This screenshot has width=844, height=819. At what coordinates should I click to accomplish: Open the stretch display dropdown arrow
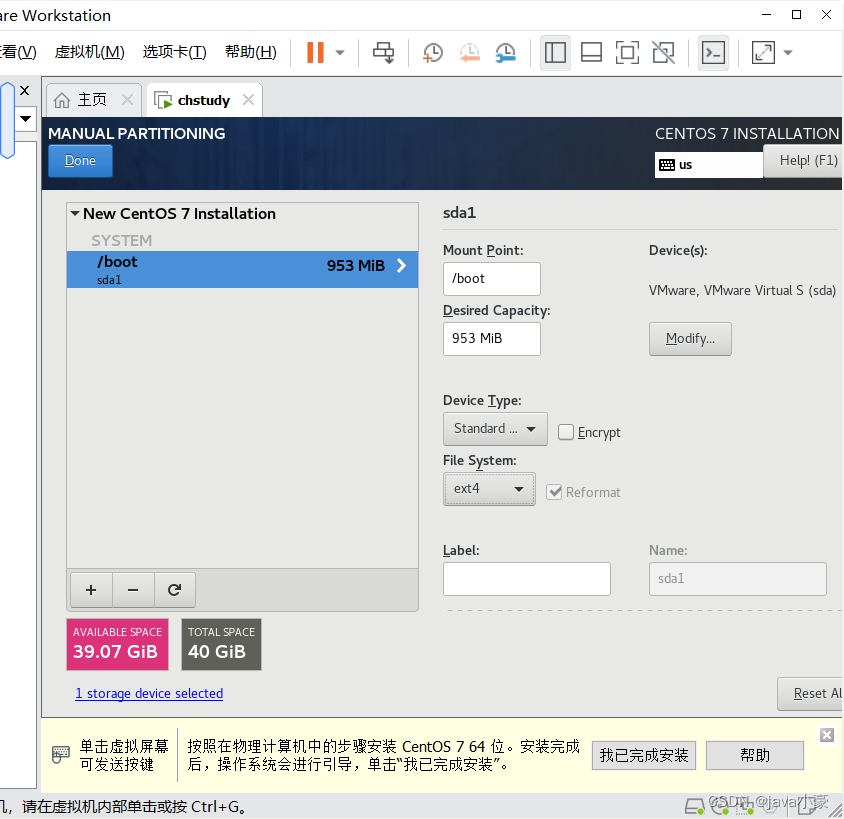point(787,53)
